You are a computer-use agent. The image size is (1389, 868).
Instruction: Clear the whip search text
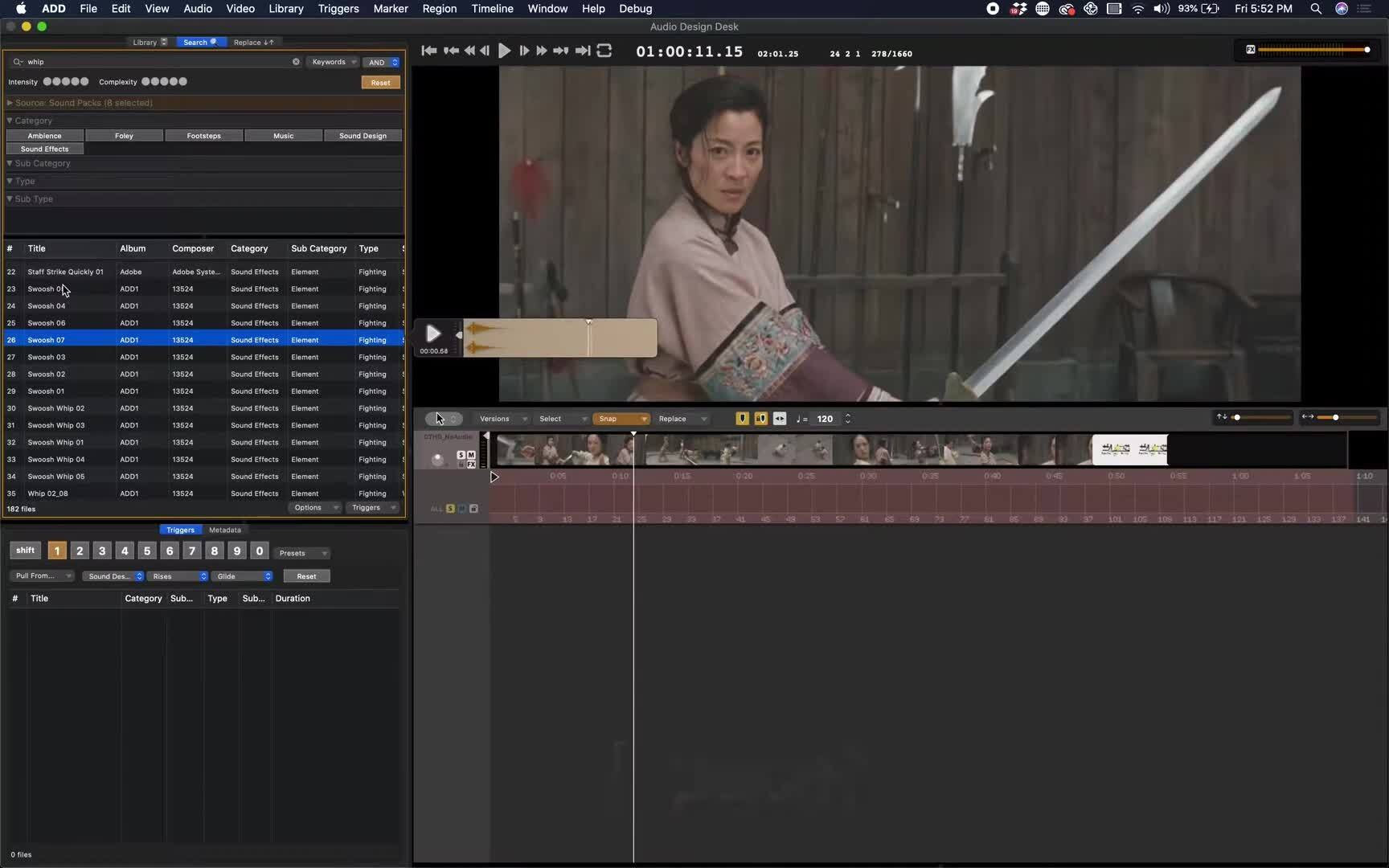[x=296, y=62]
